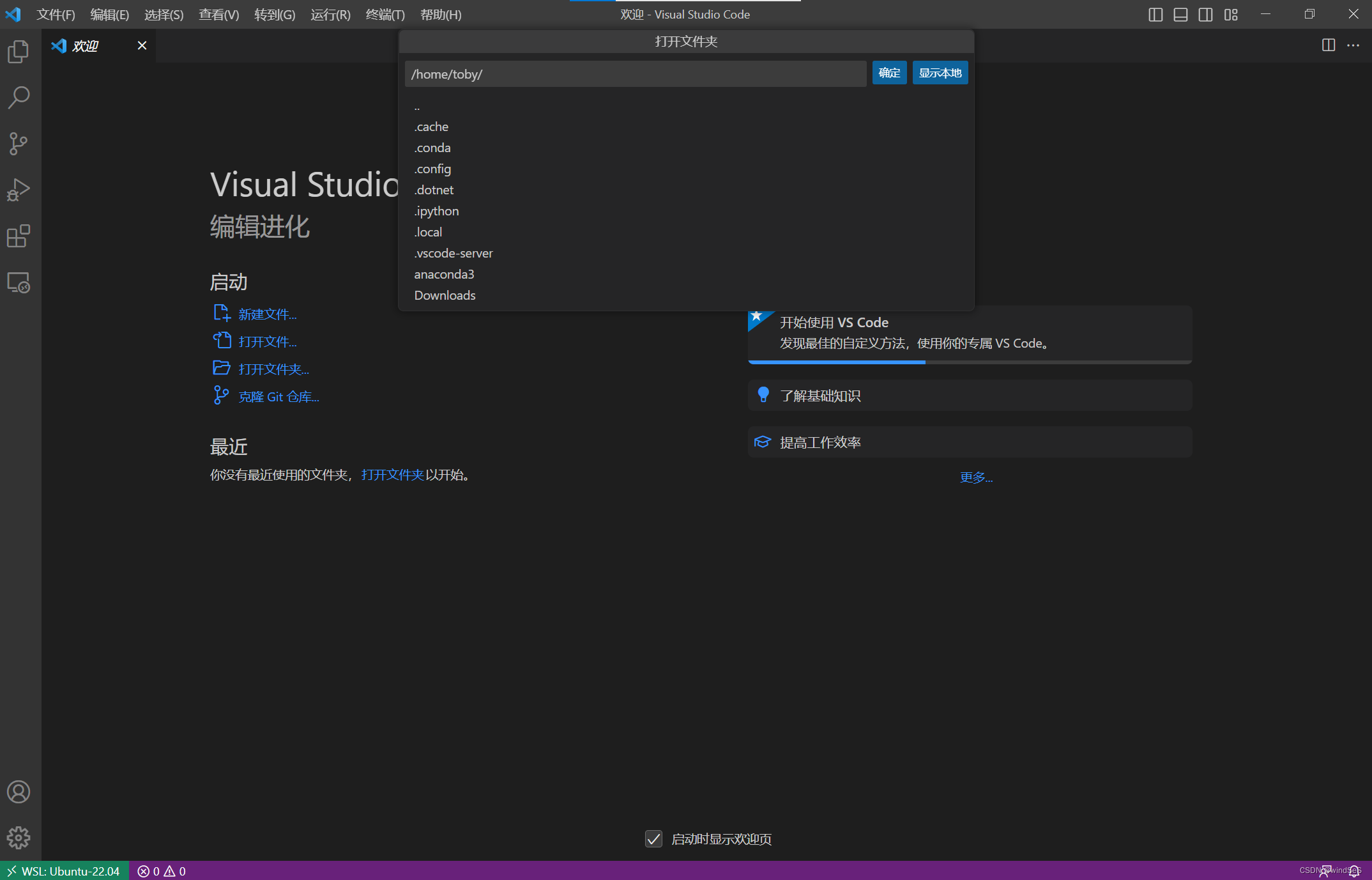Open the Manage gear settings icon
The image size is (1372, 880).
click(19, 837)
